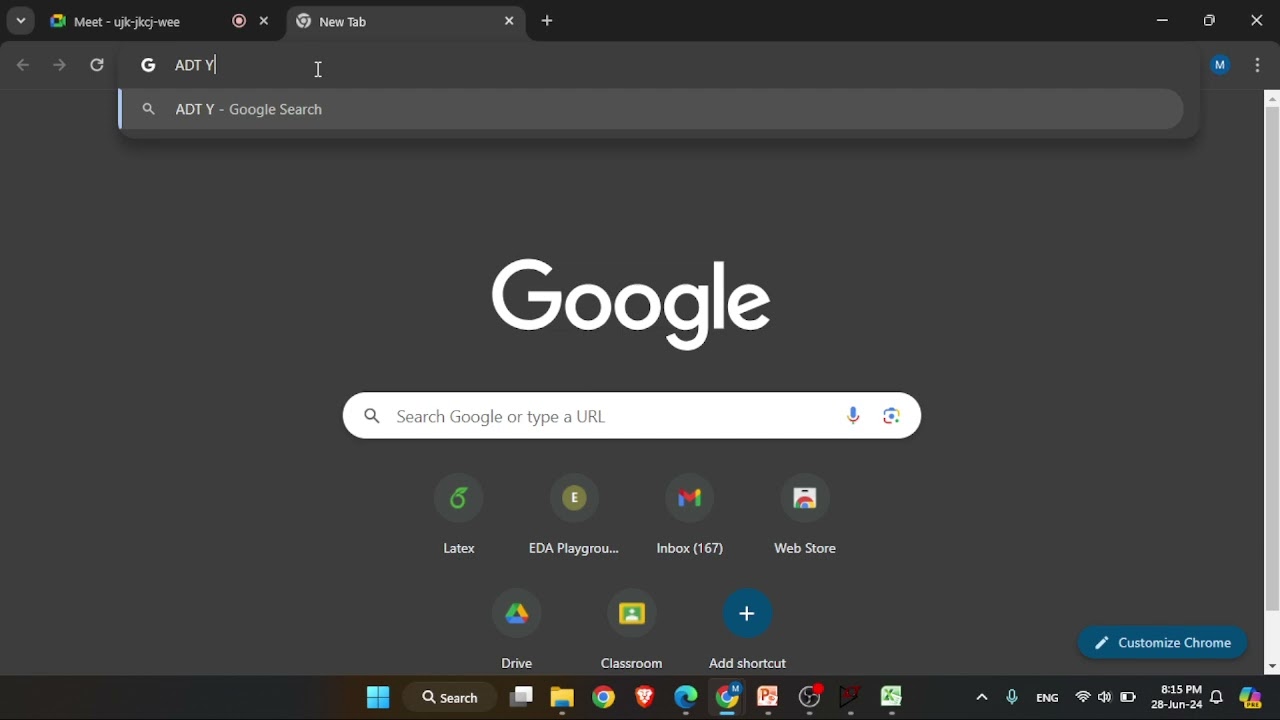Viewport: 1280px width, 720px height.
Task: Click the battery status icon
Action: 1128,698
